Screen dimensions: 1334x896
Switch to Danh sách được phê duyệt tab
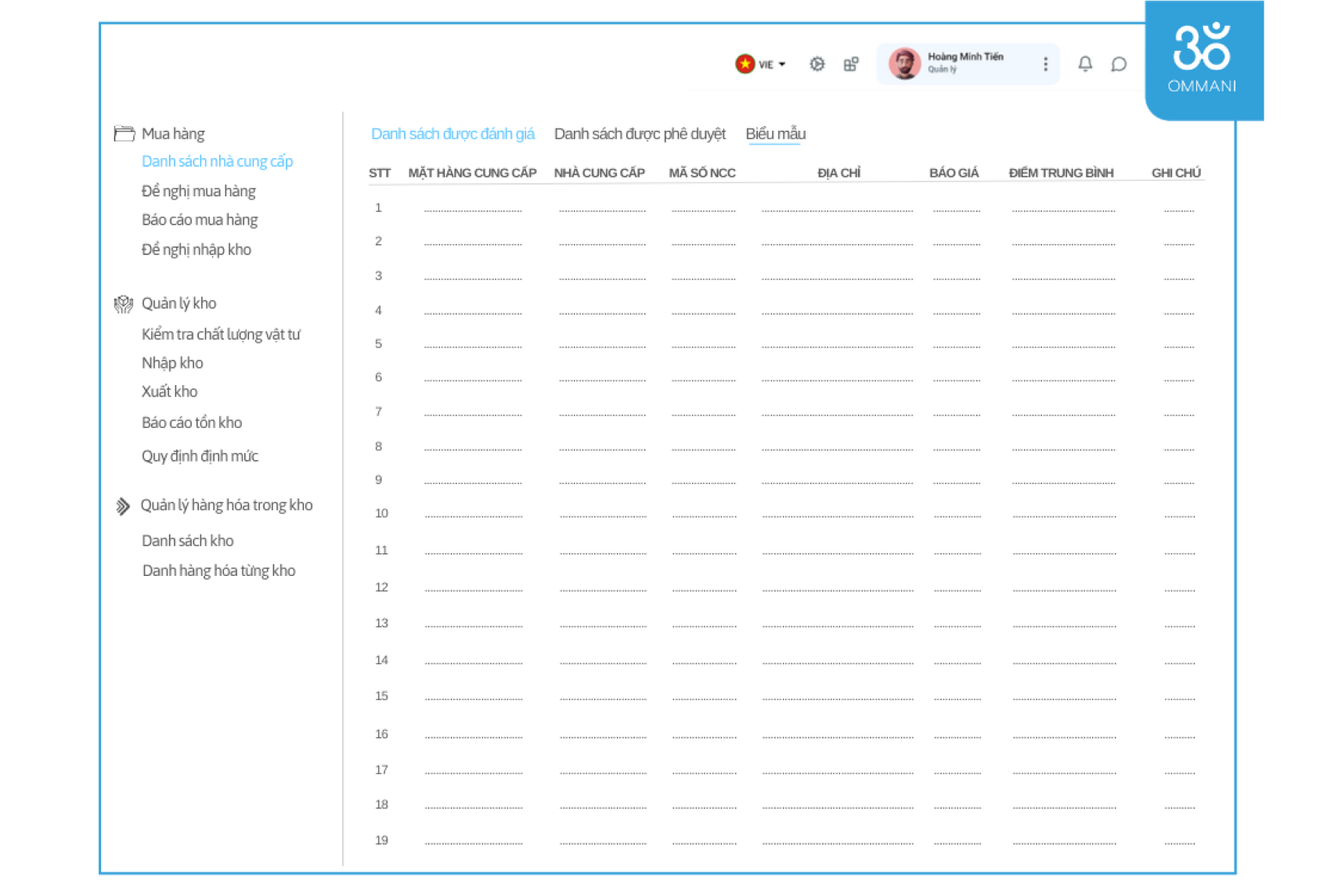640,134
